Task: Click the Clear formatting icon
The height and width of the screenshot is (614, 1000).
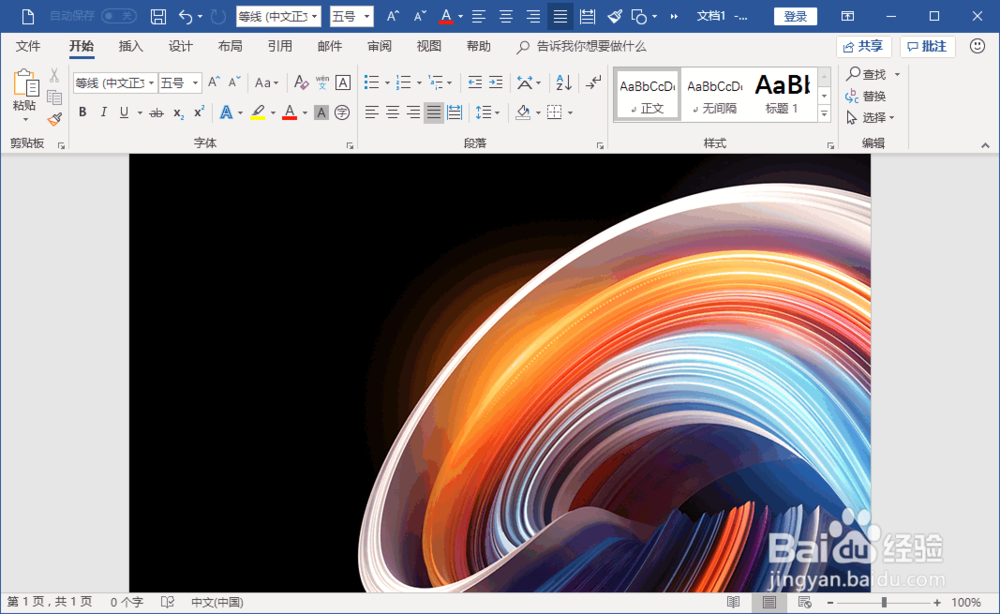Action: pyautogui.click(x=301, y=82)
